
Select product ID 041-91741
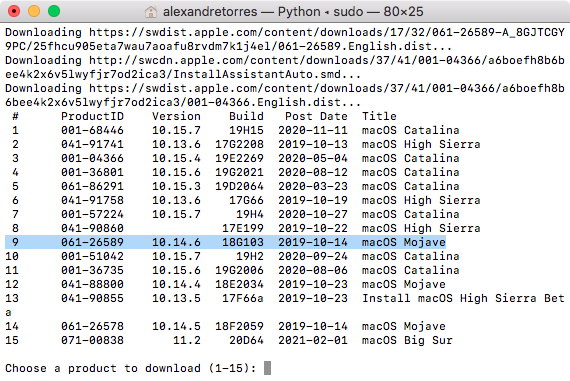tap(92, 144)
